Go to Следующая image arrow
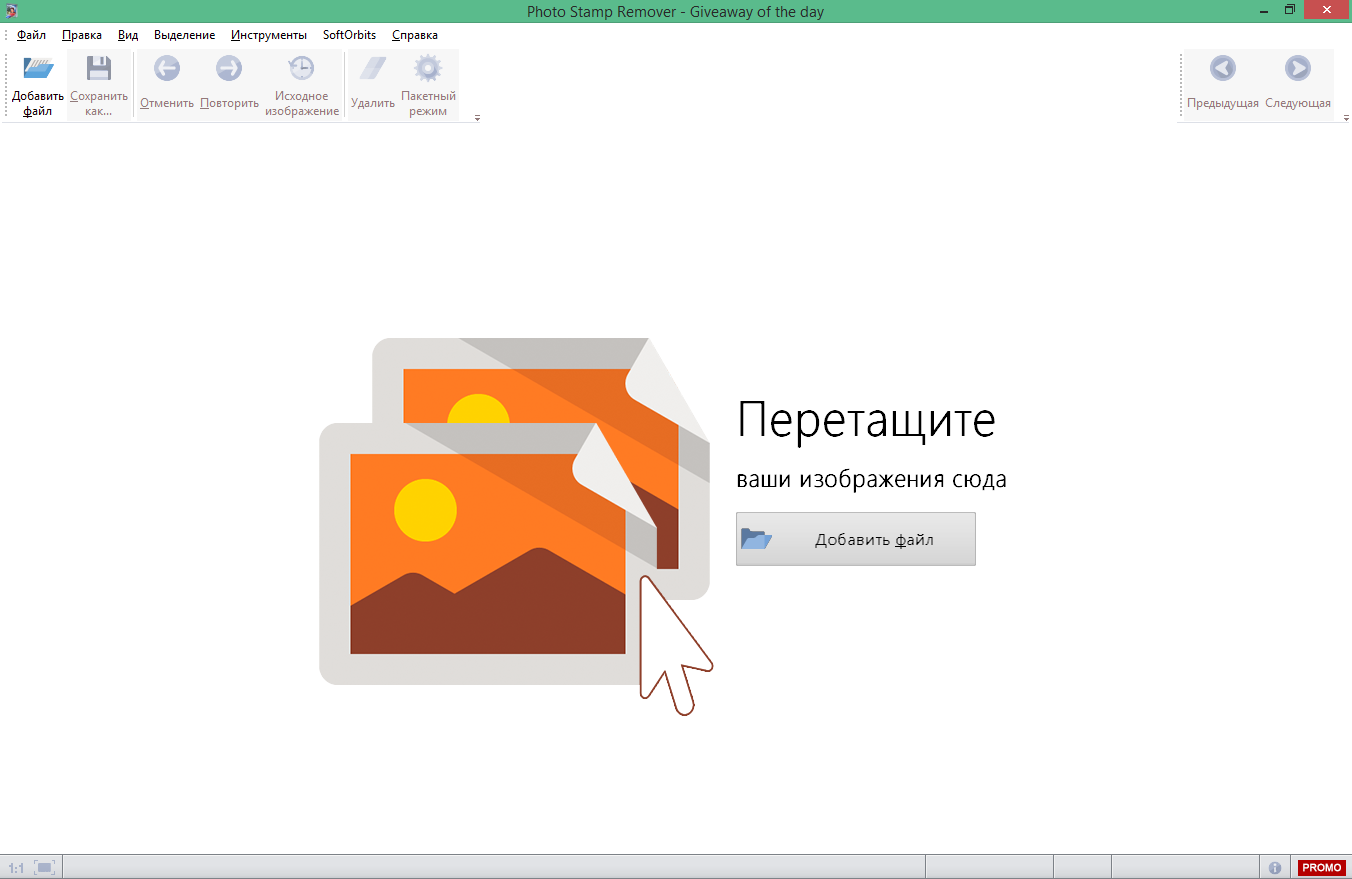 point(1297,68)
